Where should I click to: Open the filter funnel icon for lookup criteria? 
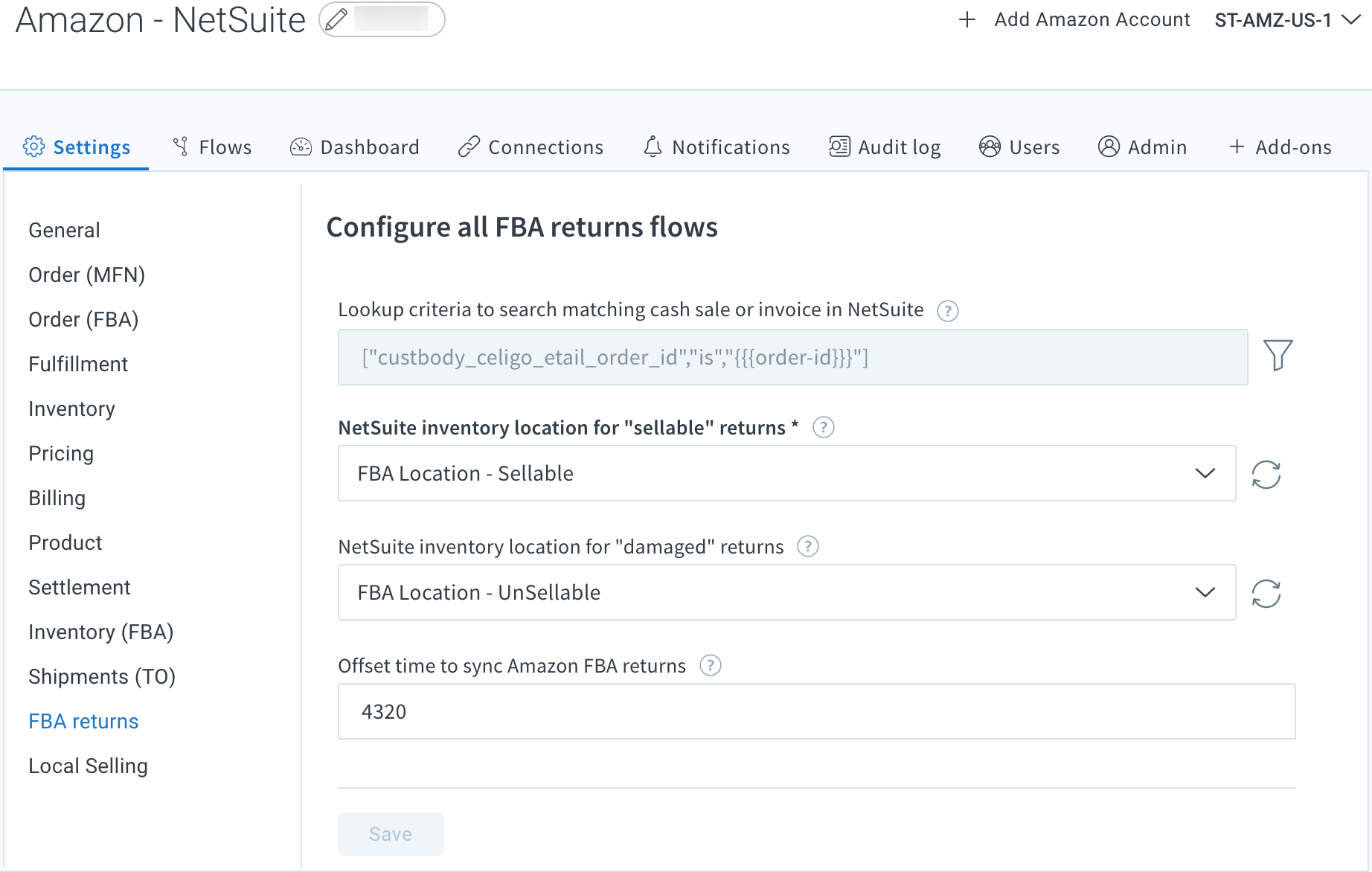1278,355
